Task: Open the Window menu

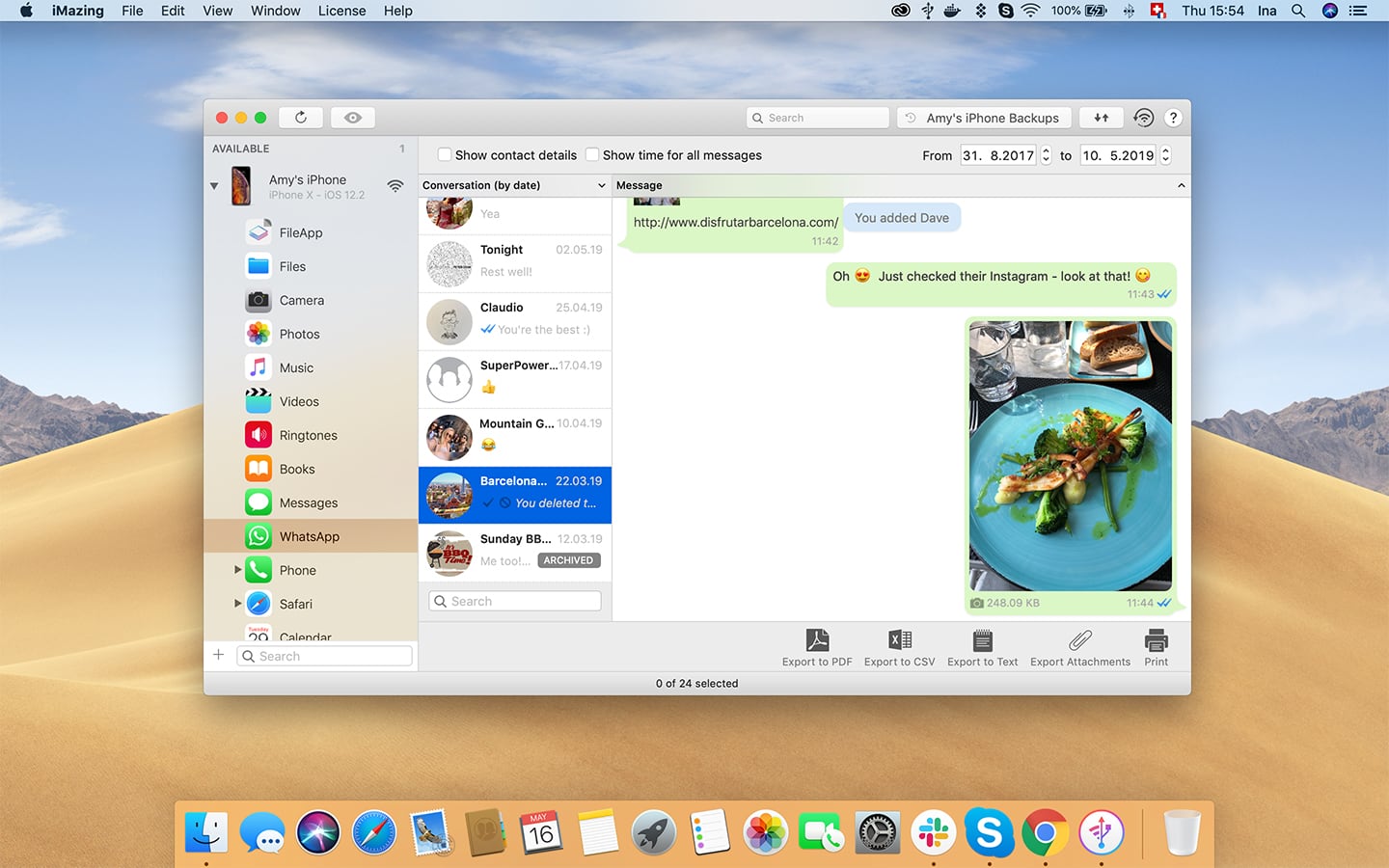Action: click(275, 11)
